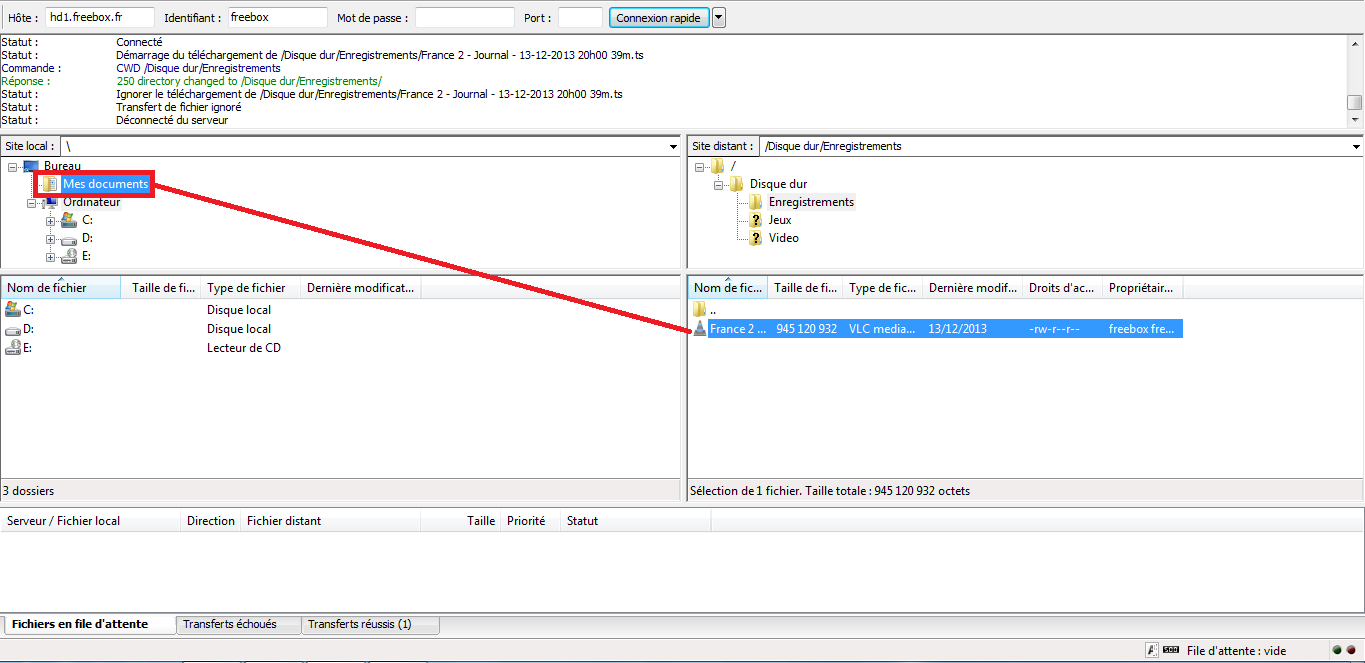Click the E: CD drive icon in file list
The image size is (1365, 663).
pyautogui.click(x=12, y=348)
